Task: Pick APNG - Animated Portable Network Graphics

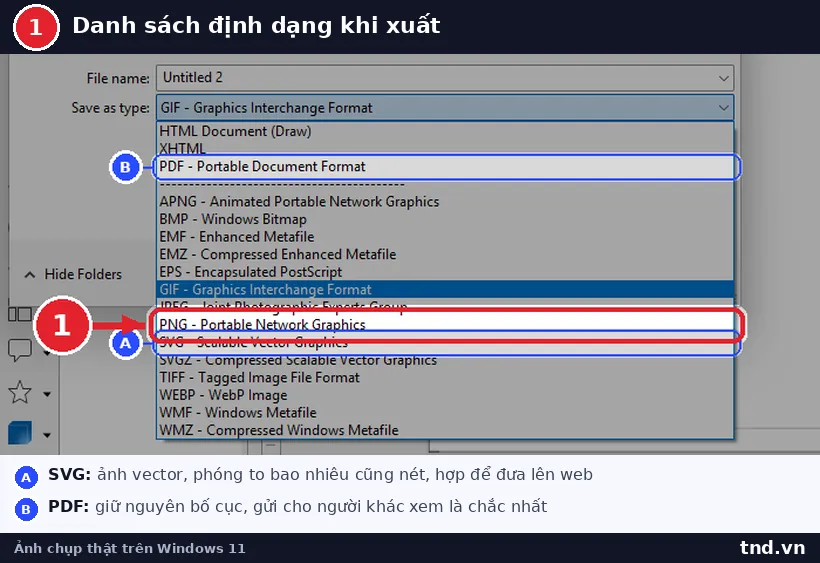Action: pyautogui.click(x=445, y=202)
